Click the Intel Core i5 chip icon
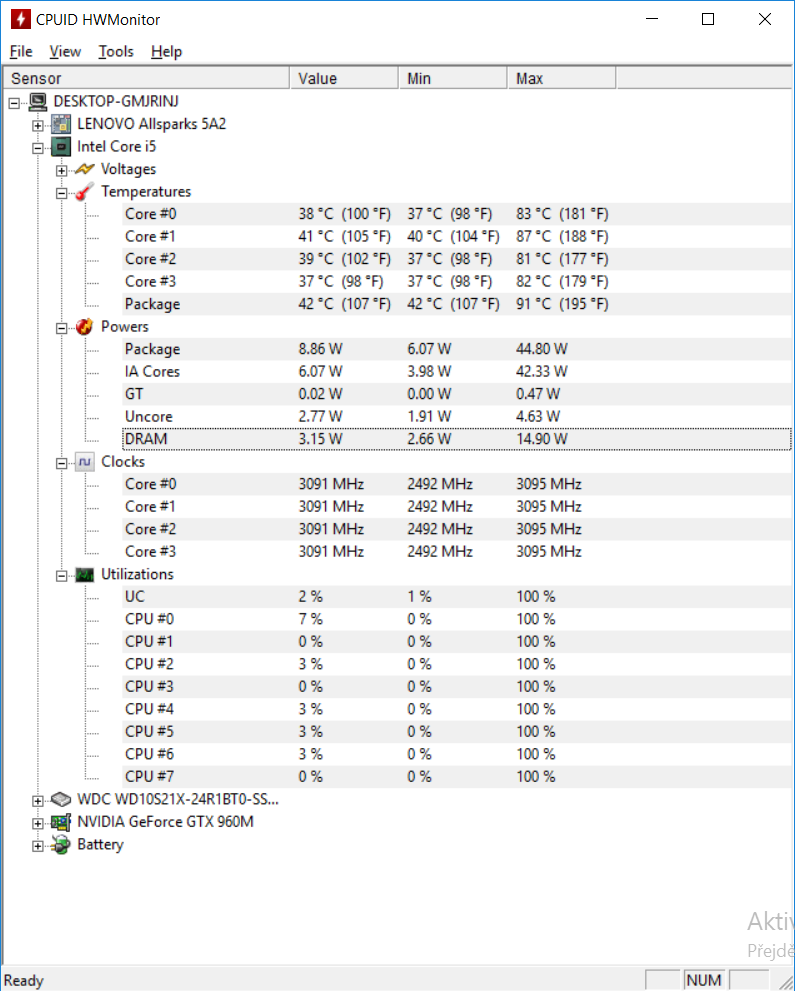The height and width of the screenshot is (991, 795). (x=61, y=147)
